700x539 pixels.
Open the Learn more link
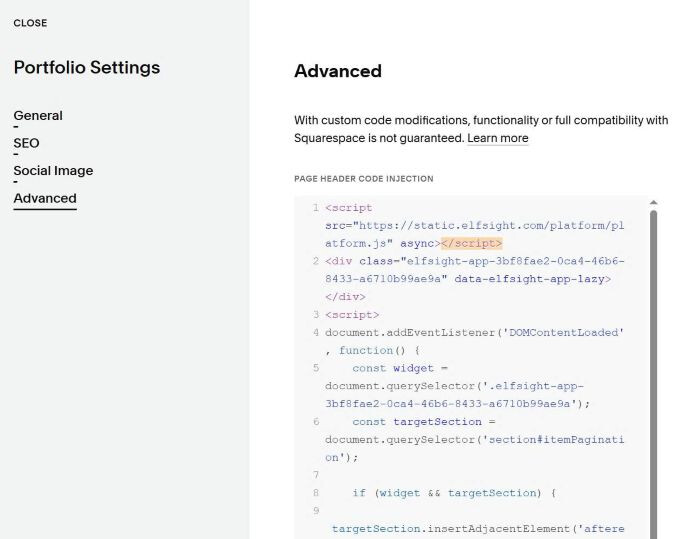tap(497, 138)
